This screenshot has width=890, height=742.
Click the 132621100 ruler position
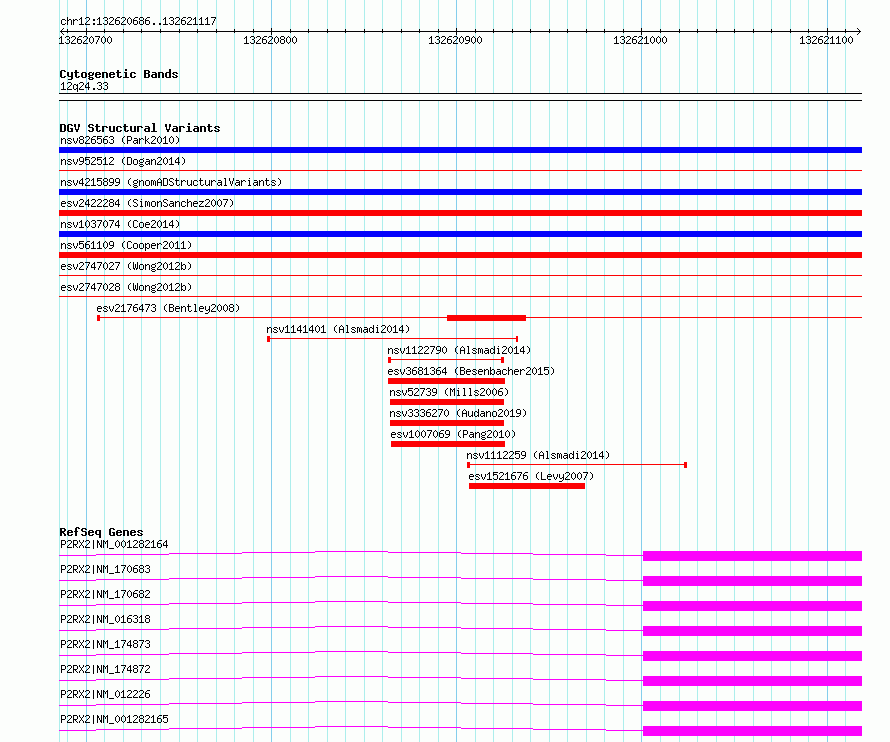[x=826, y=40]
